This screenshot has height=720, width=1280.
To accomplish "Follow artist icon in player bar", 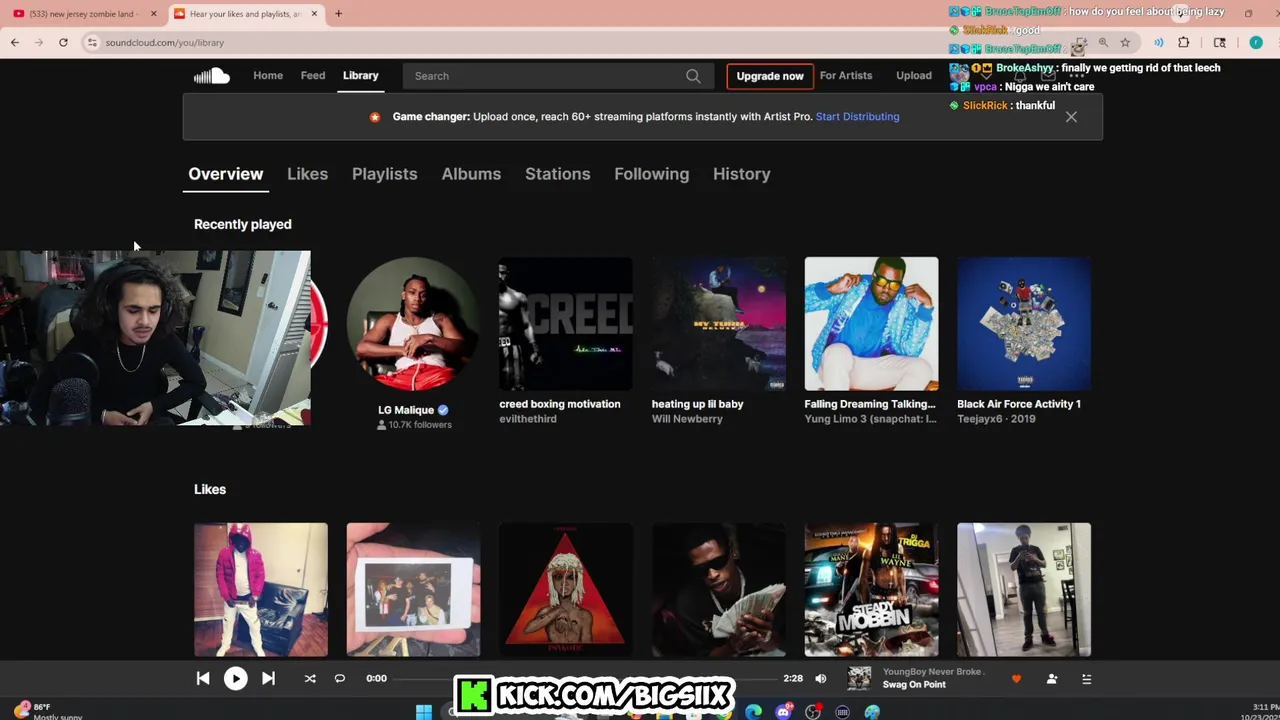I will (x=1051, y=679).
